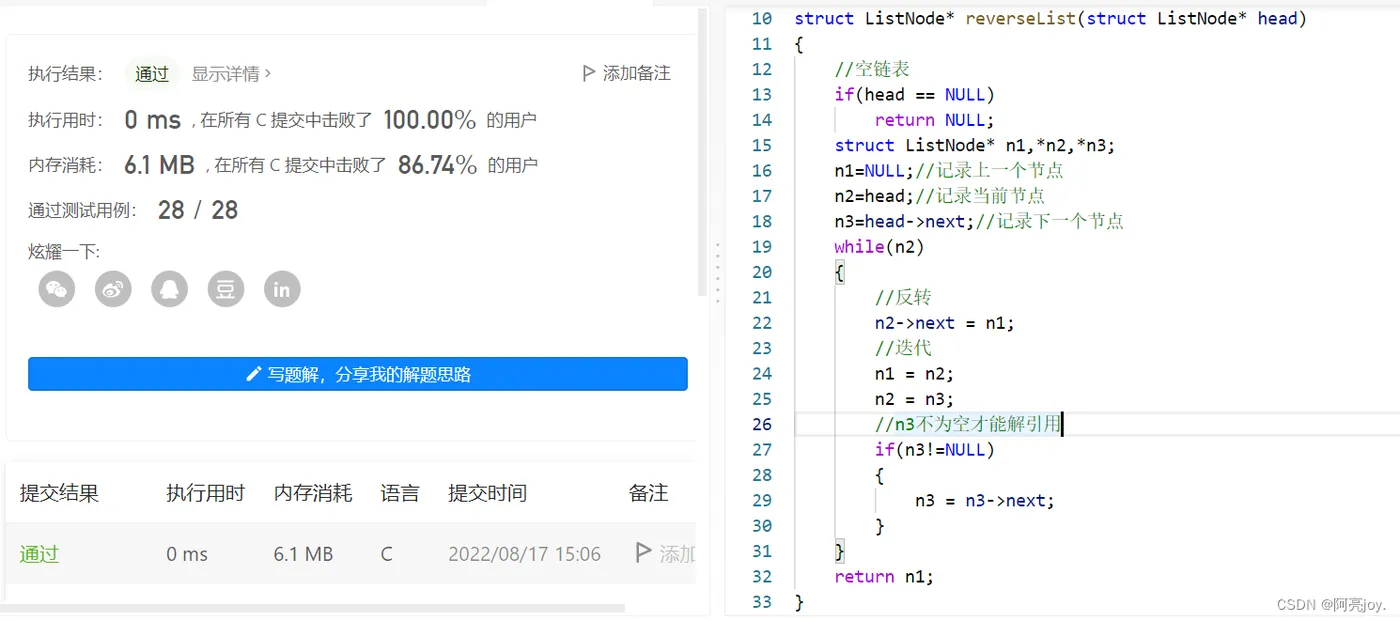Share result via Douban icon

[226, 289]
